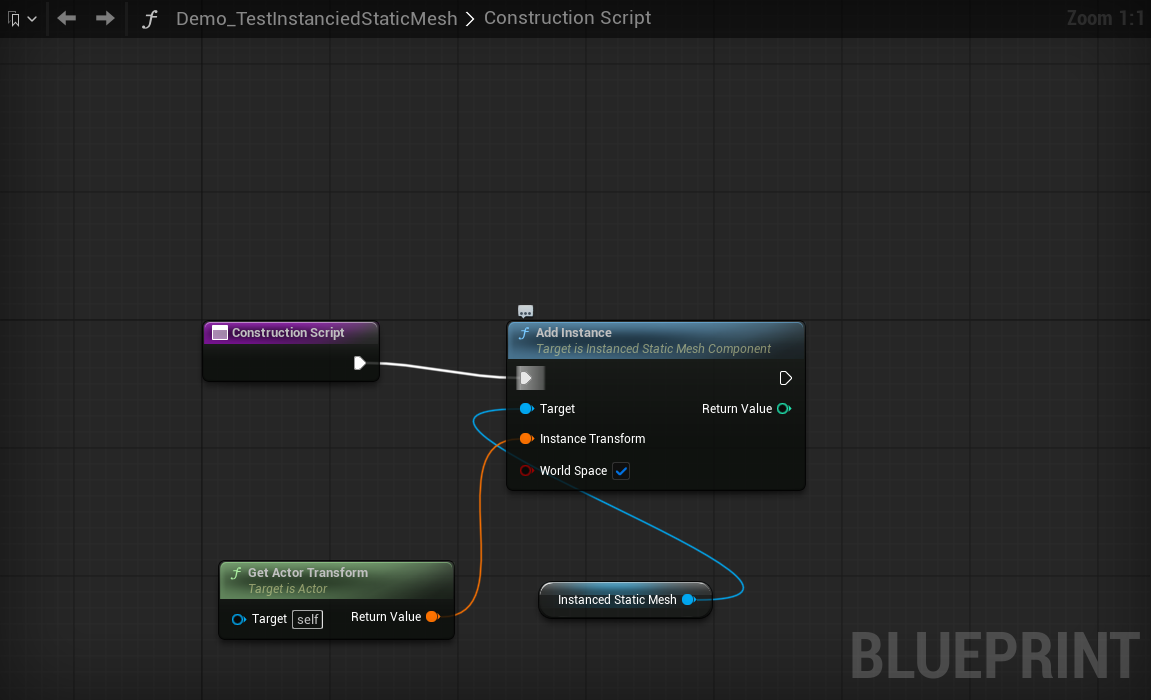This screenshot has width=1151, height=700.
Task: Click Add Instance execution output pin
Action: pyautogui.click(x=785, y=379)
